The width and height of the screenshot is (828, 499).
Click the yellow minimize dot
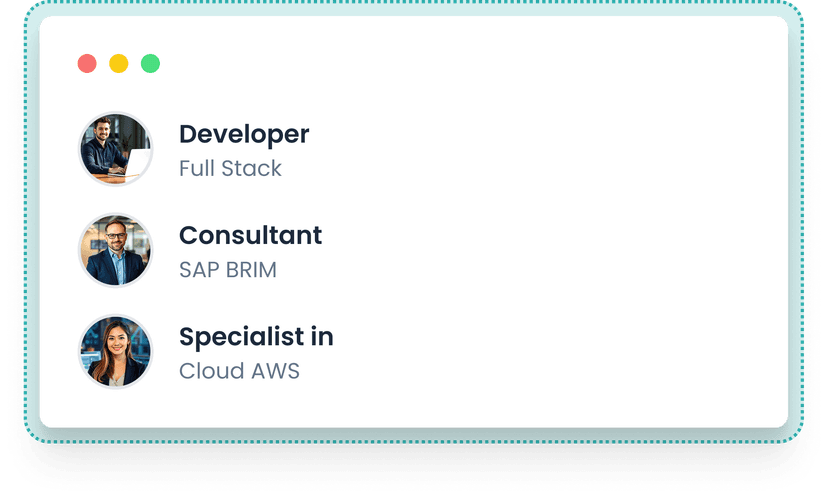[x=118, y=64]
